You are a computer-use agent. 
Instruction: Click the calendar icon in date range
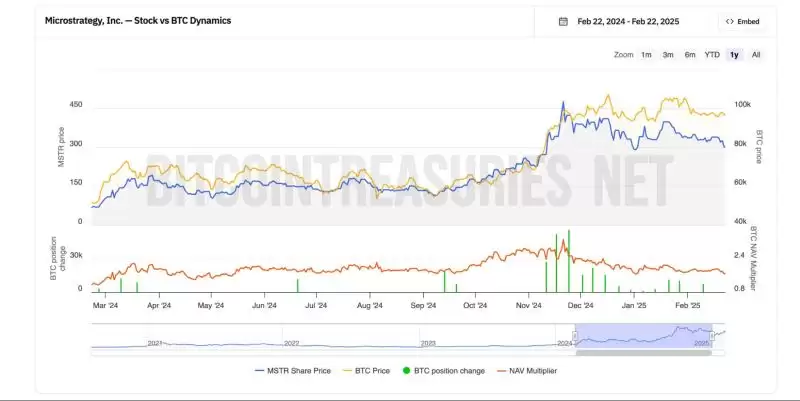563,21
